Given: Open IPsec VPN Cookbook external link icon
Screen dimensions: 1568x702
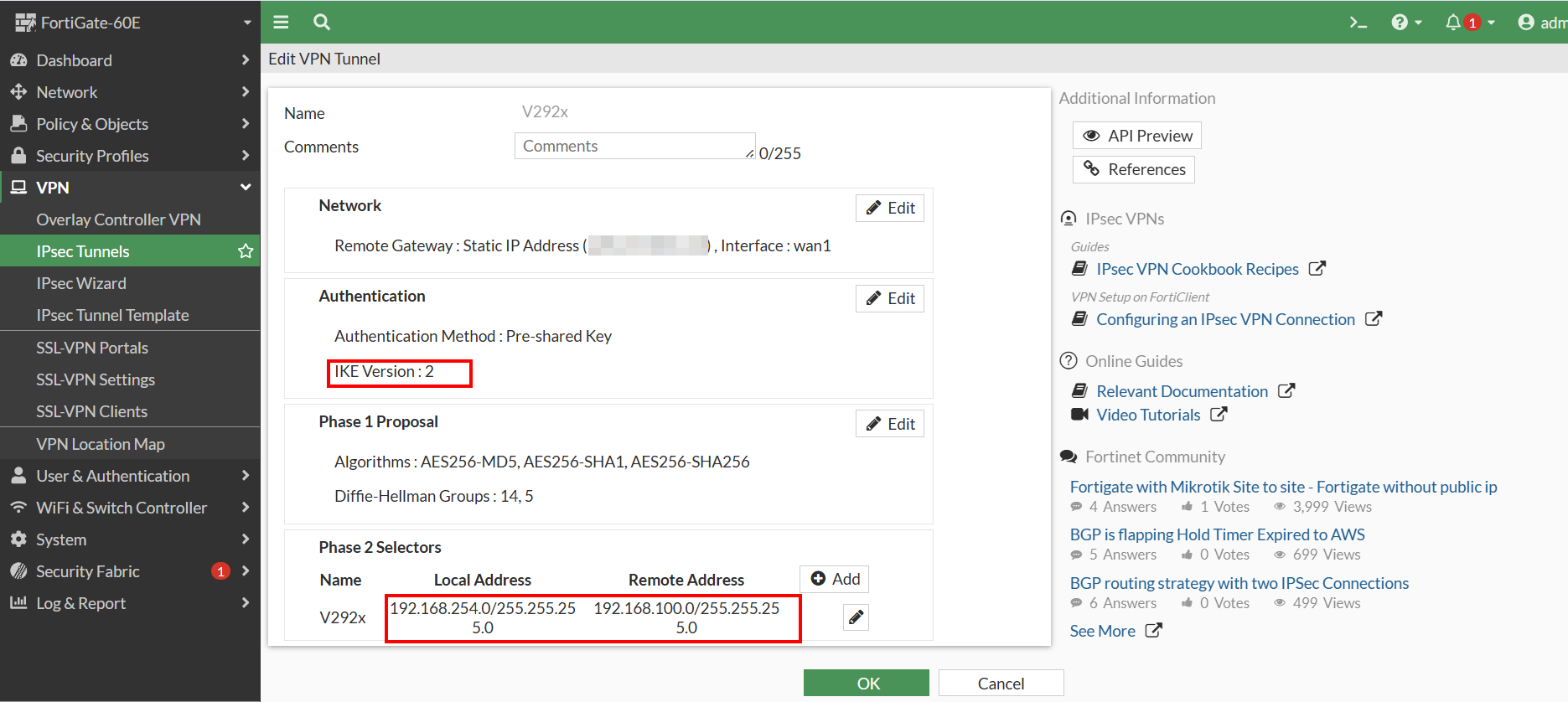Looking at the screenshot, I should coord(1317,269).
